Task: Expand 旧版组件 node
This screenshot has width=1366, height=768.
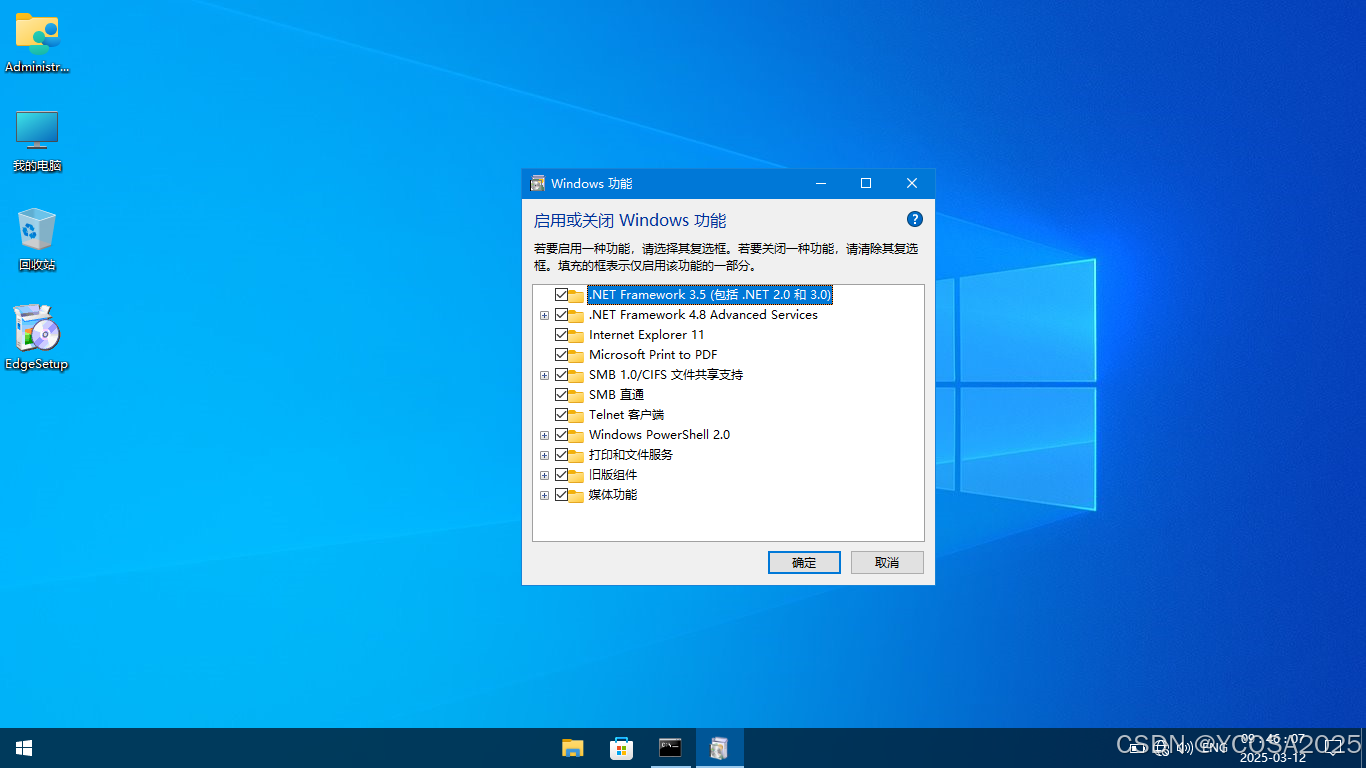Action: [x=545, y=475]
